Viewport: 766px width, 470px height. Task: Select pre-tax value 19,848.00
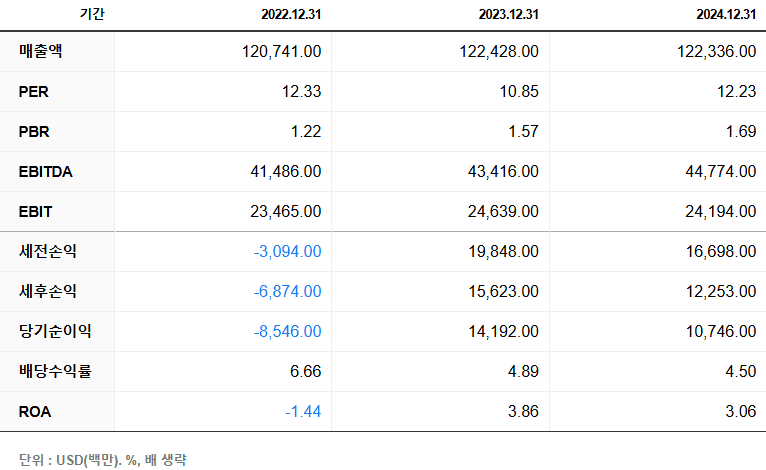pyautogui.click(x=503, y=252)
